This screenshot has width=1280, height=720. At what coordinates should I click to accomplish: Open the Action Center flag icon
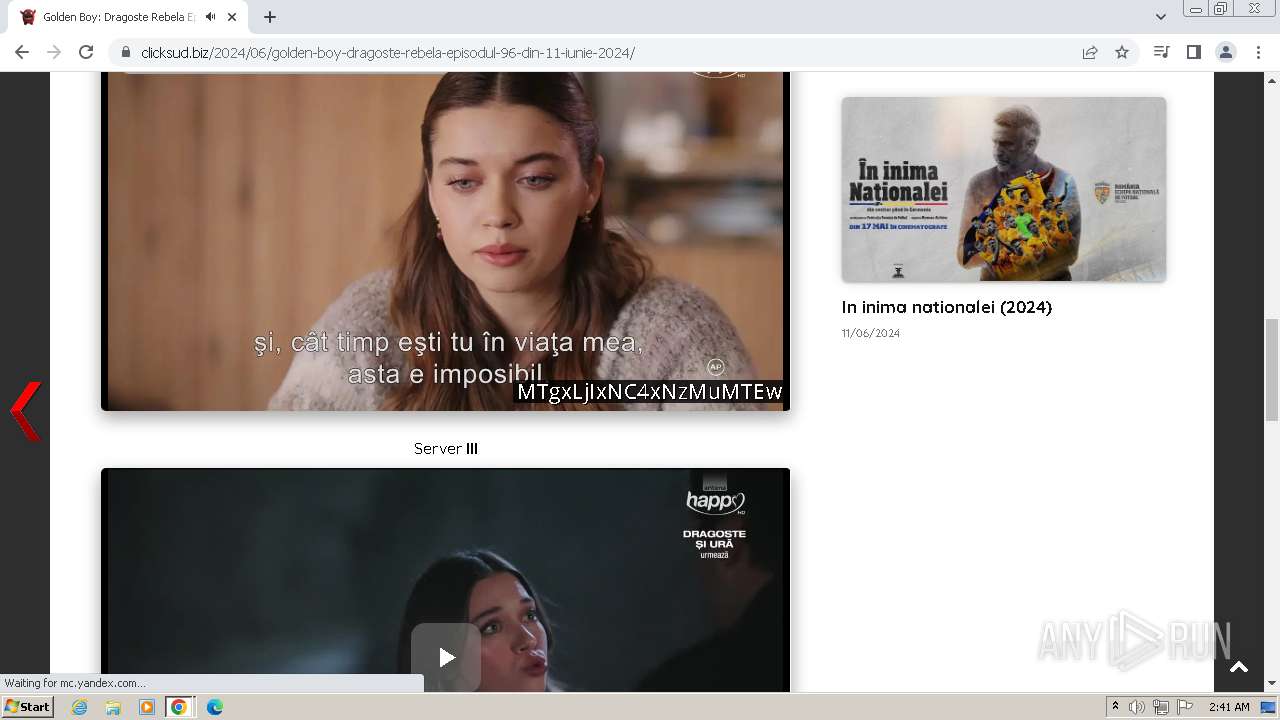coord(1183,707)
